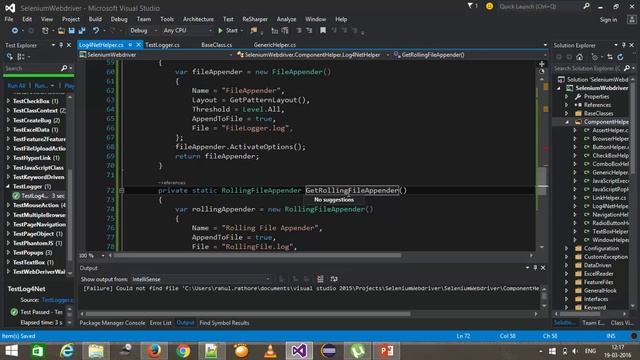Switch to GenericHelper.cs tab
Image resolution: width=640 pixels, height=360 pixels.
(275, 45)
